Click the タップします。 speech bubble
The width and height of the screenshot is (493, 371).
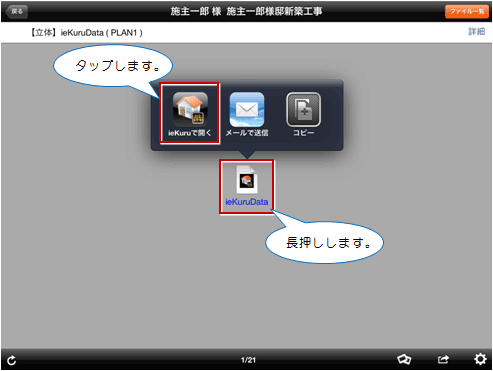(x=113, y=66)
